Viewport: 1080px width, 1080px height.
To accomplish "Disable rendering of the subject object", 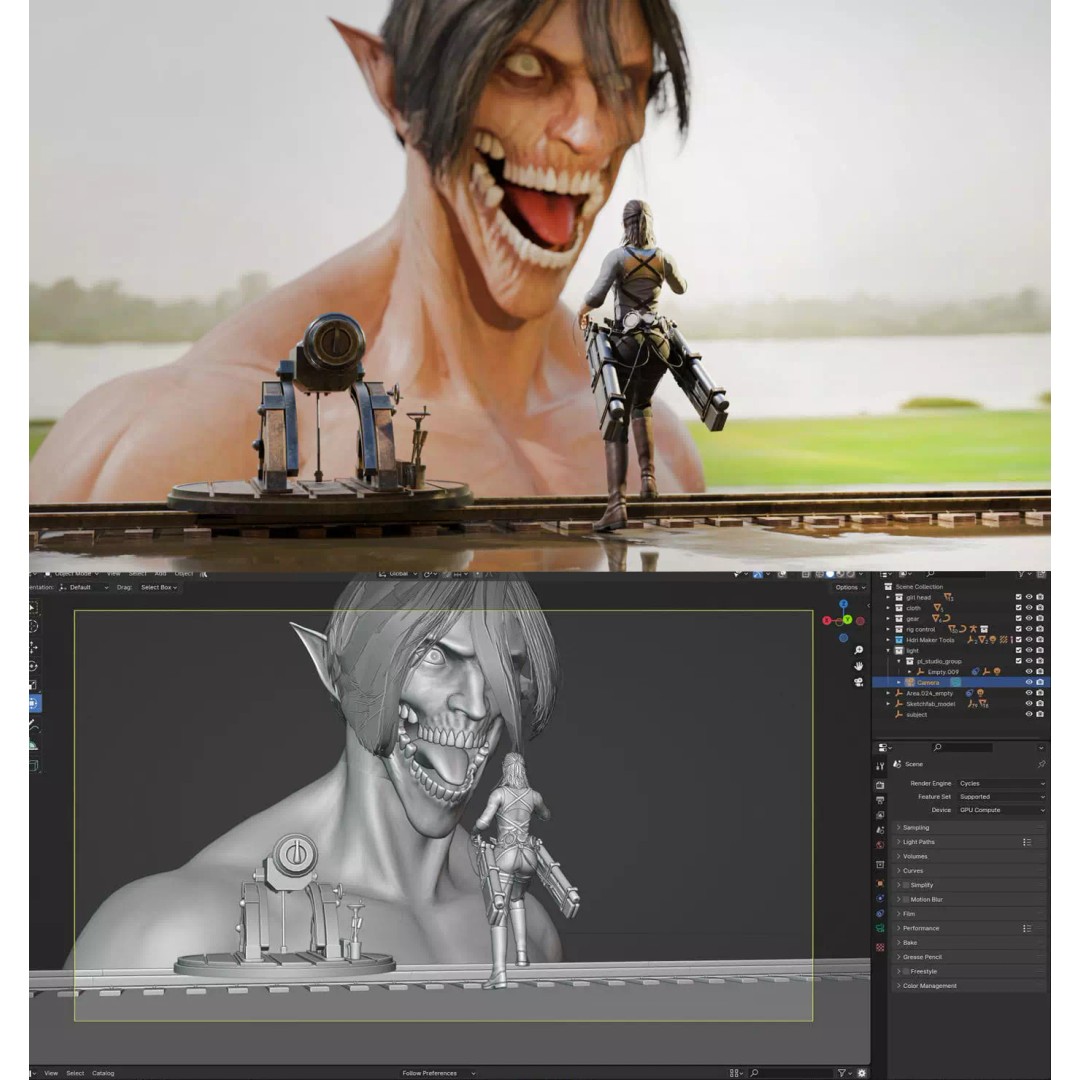I will [x=1040, y=714].
